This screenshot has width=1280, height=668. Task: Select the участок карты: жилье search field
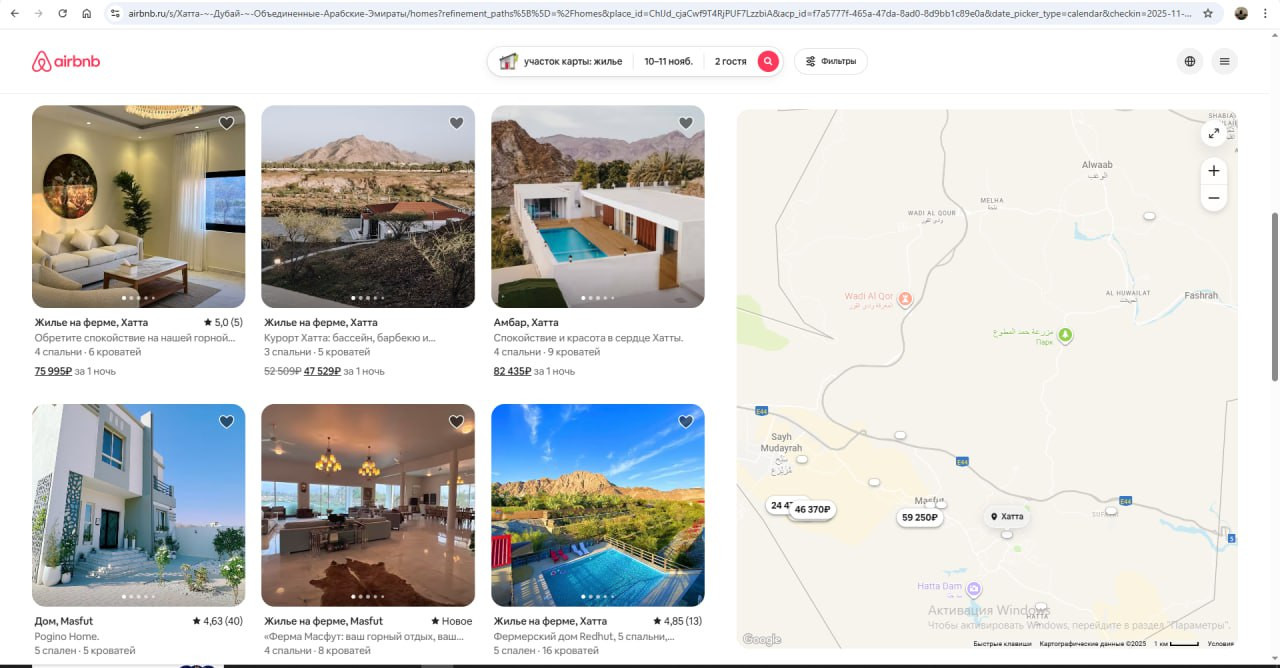point(562,62)
